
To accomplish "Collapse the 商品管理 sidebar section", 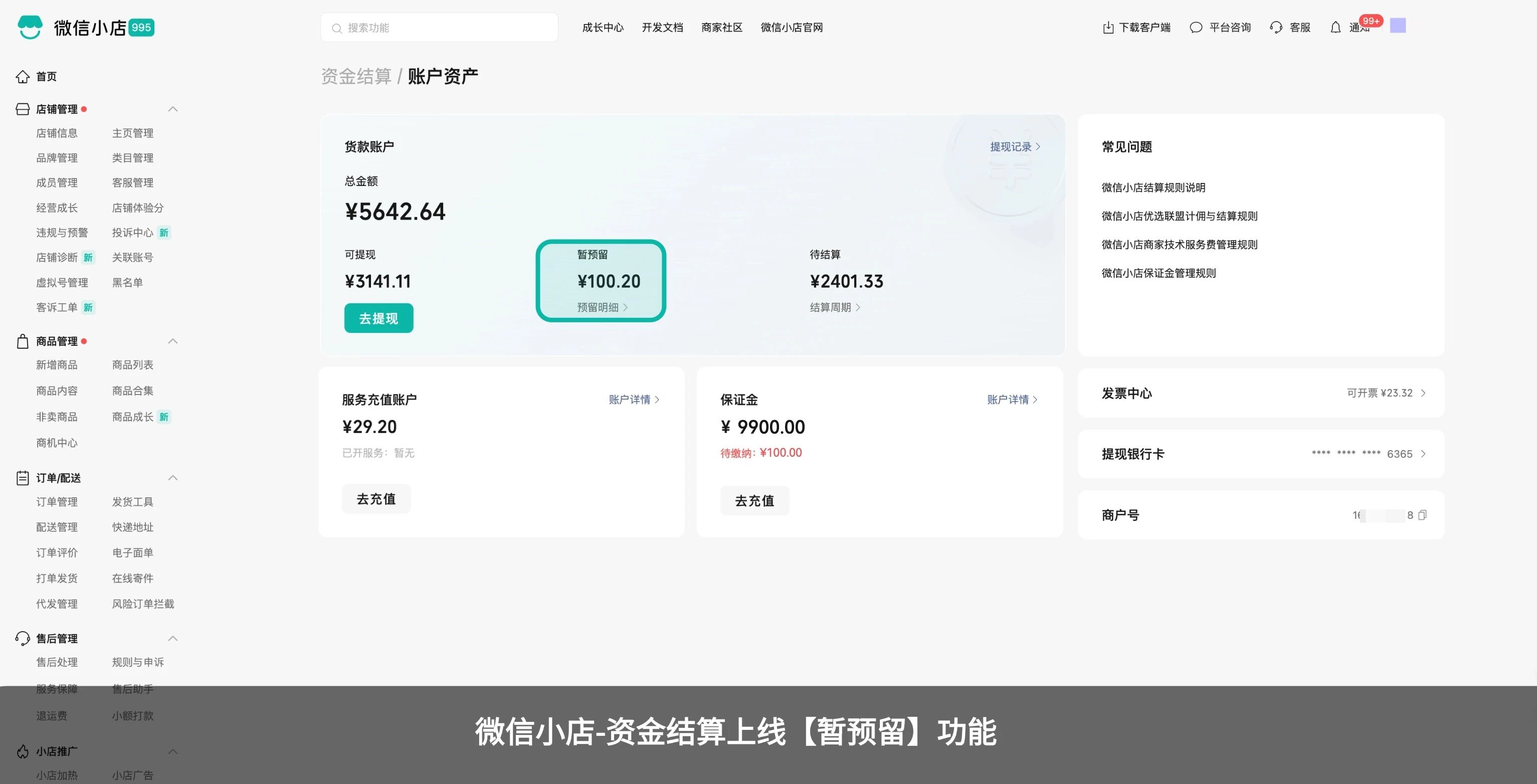I will pyautogui.click(x=173, y=341).
